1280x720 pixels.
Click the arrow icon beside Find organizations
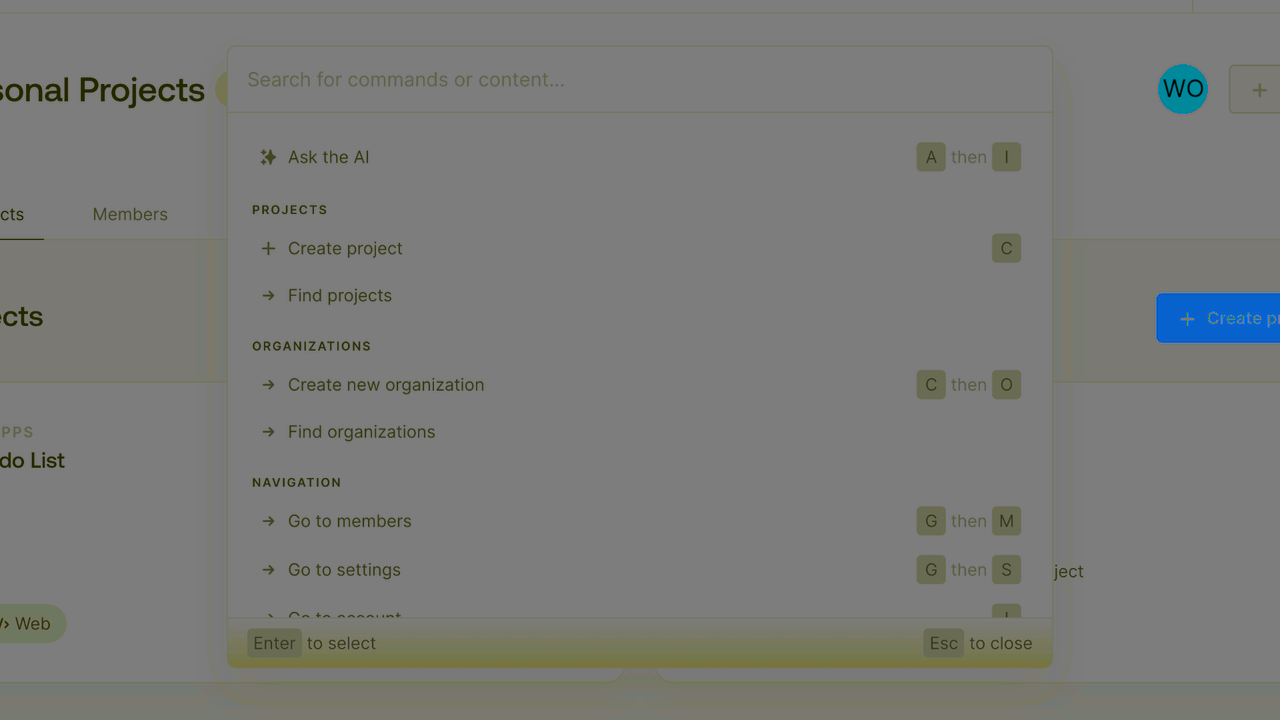click(x=268, y=432)
